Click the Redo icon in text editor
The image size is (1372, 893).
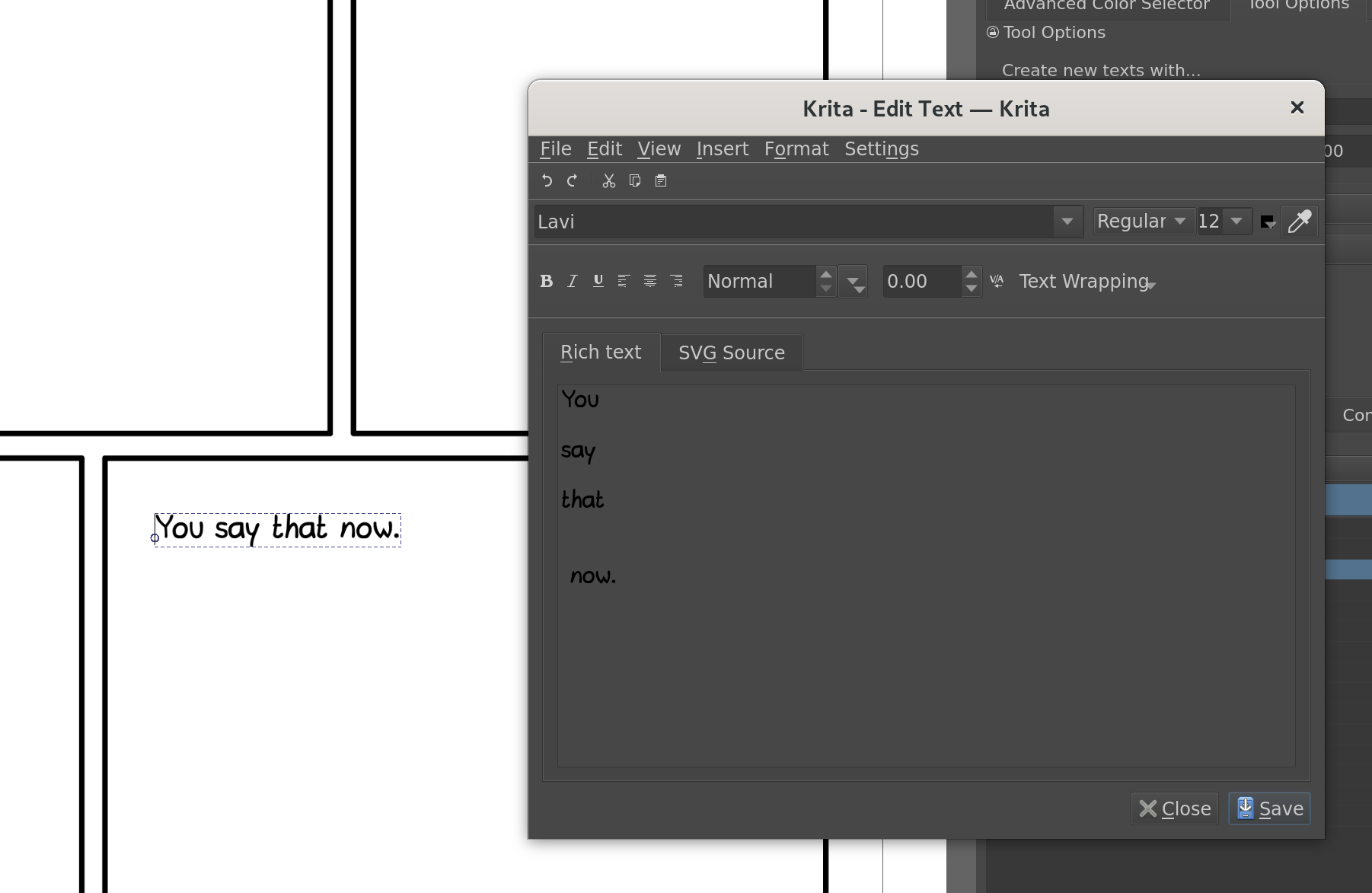click(573, 180)
